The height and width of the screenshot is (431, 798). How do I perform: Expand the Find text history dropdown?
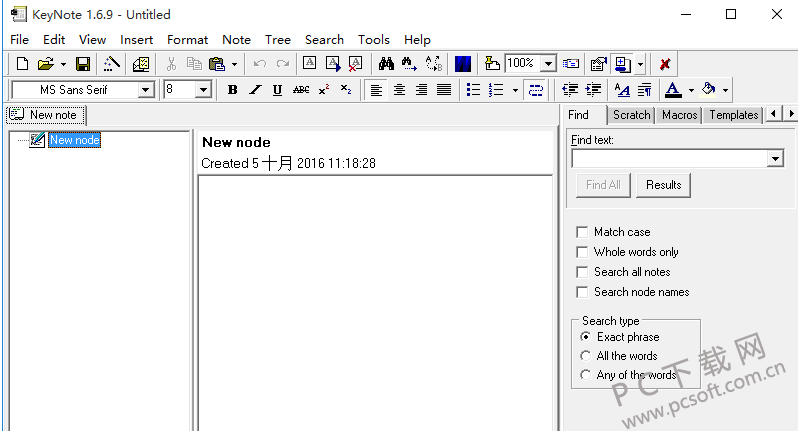click(775, 159)
